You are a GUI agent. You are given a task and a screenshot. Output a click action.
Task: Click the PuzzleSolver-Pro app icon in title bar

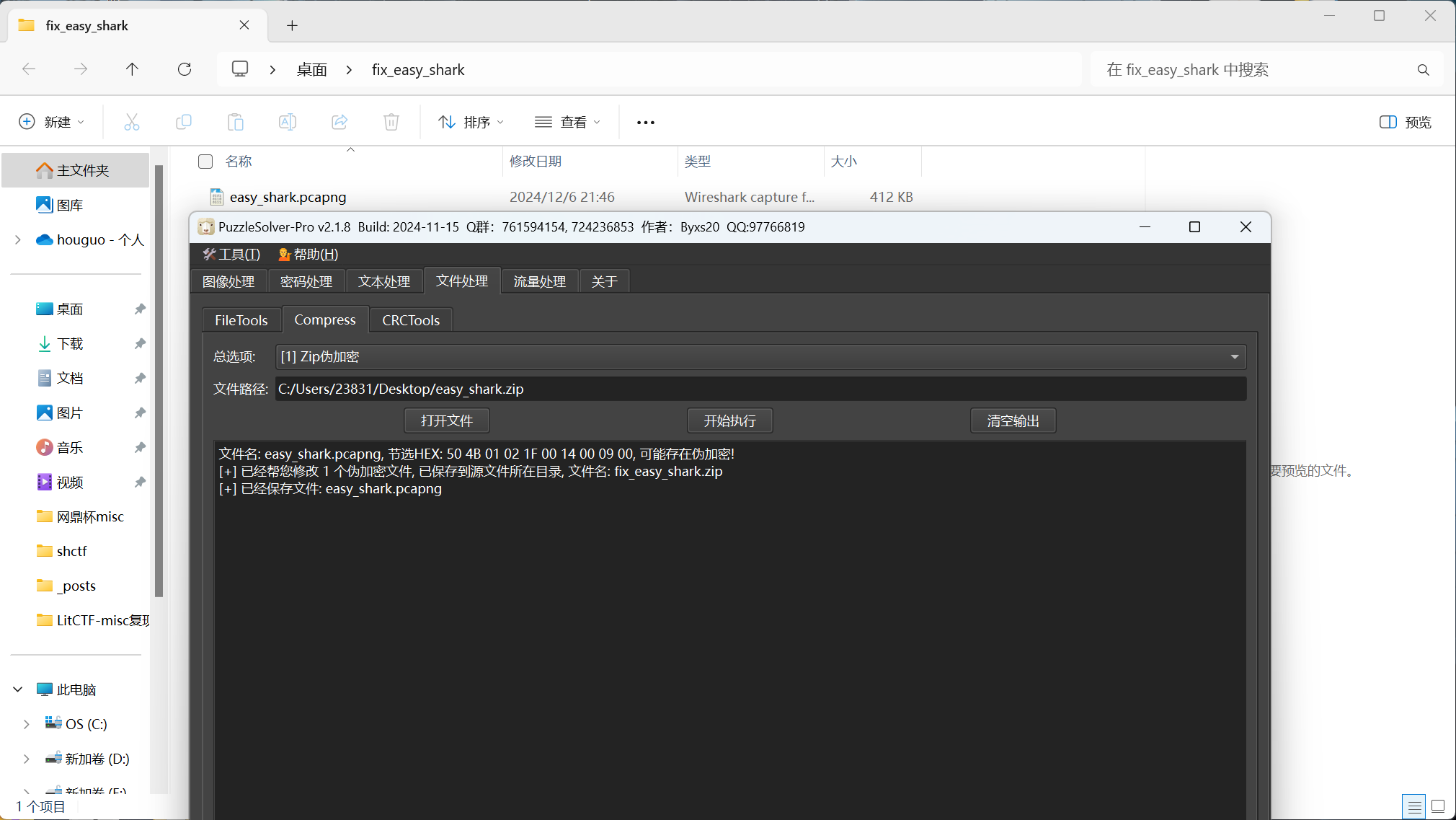point(206,227)
